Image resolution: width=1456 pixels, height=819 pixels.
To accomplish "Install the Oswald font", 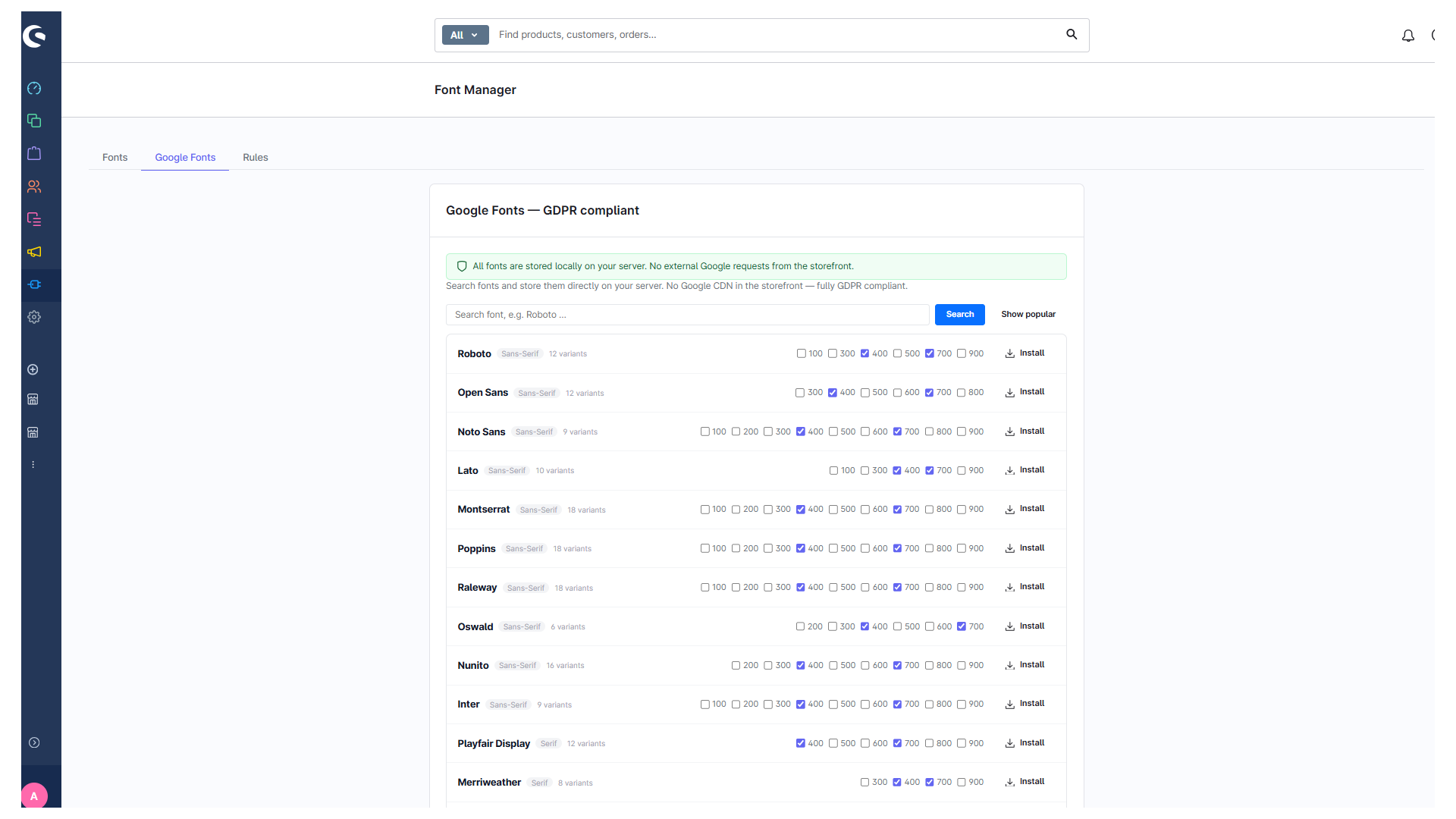I will [1025, 627].
